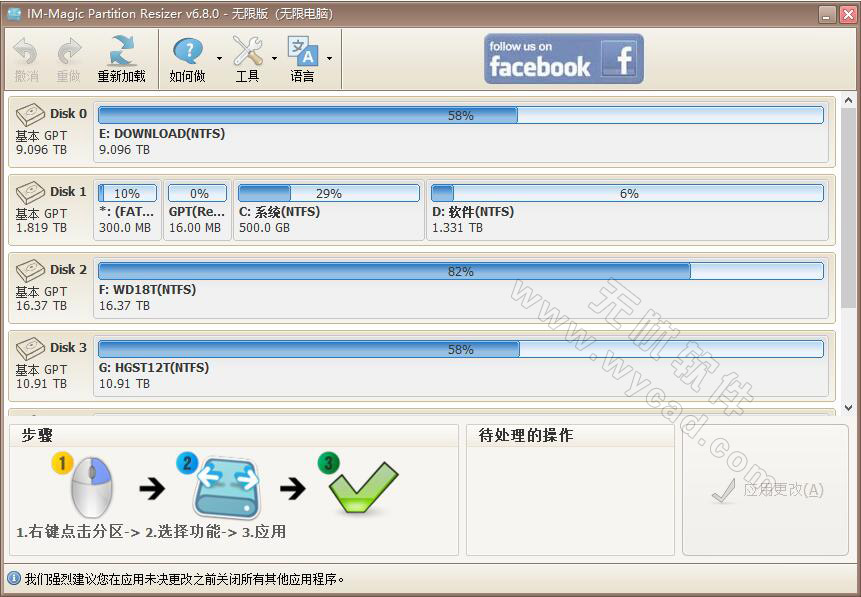Select the Disk 3 drive icon
Image resolution: width=861 pixels, height=597 pixels.
click(x=30, y=348)
